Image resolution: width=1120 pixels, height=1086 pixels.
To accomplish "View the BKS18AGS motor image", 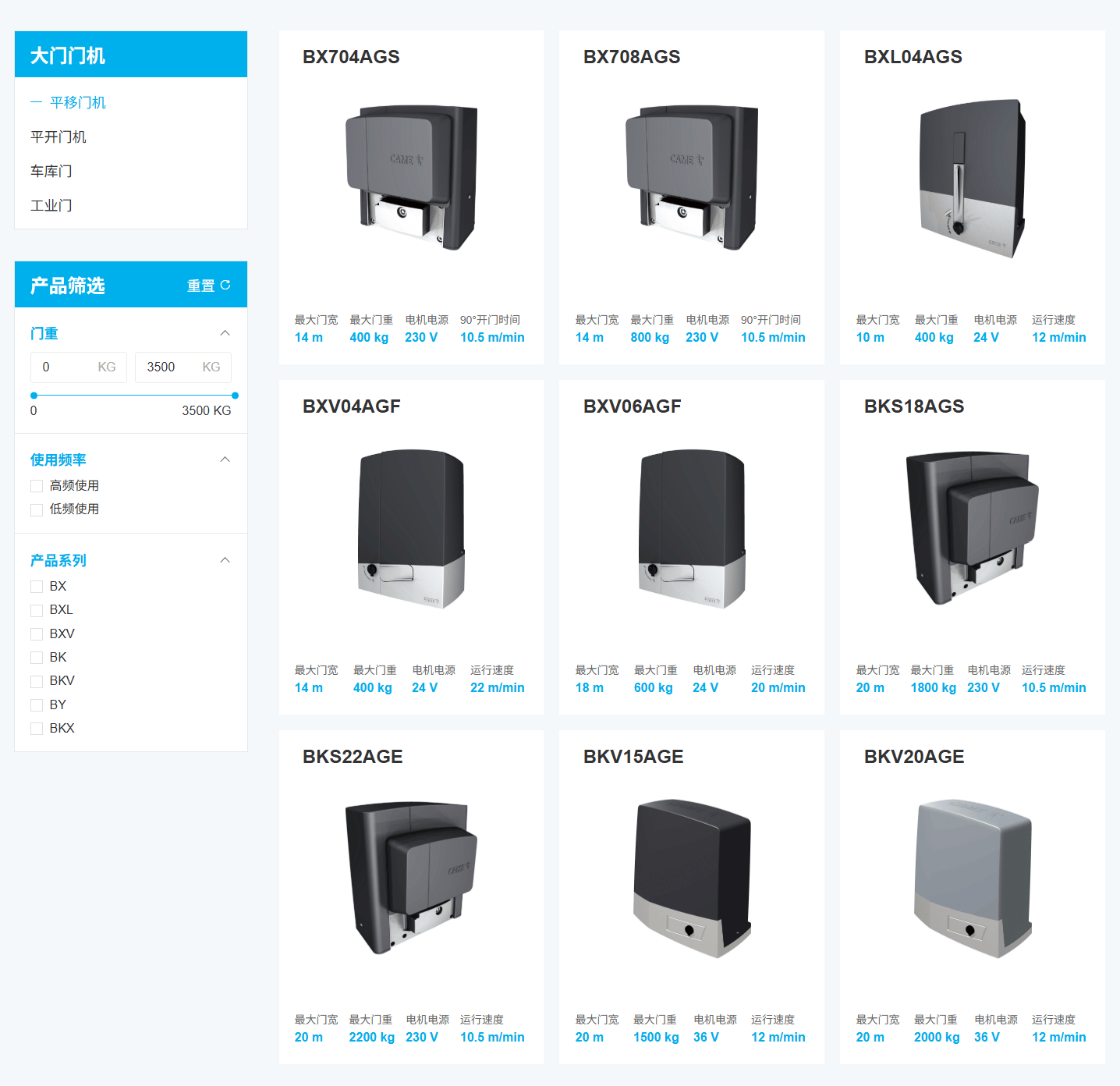I will point(972,528).
